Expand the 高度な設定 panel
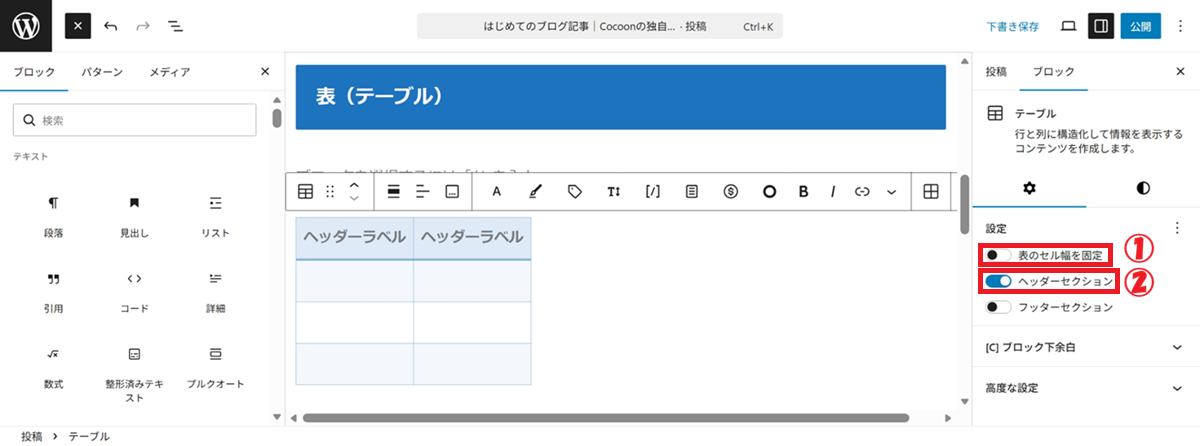This screenshot has width=1200, height=446. pyautogui.click(x=1080, y=386)
